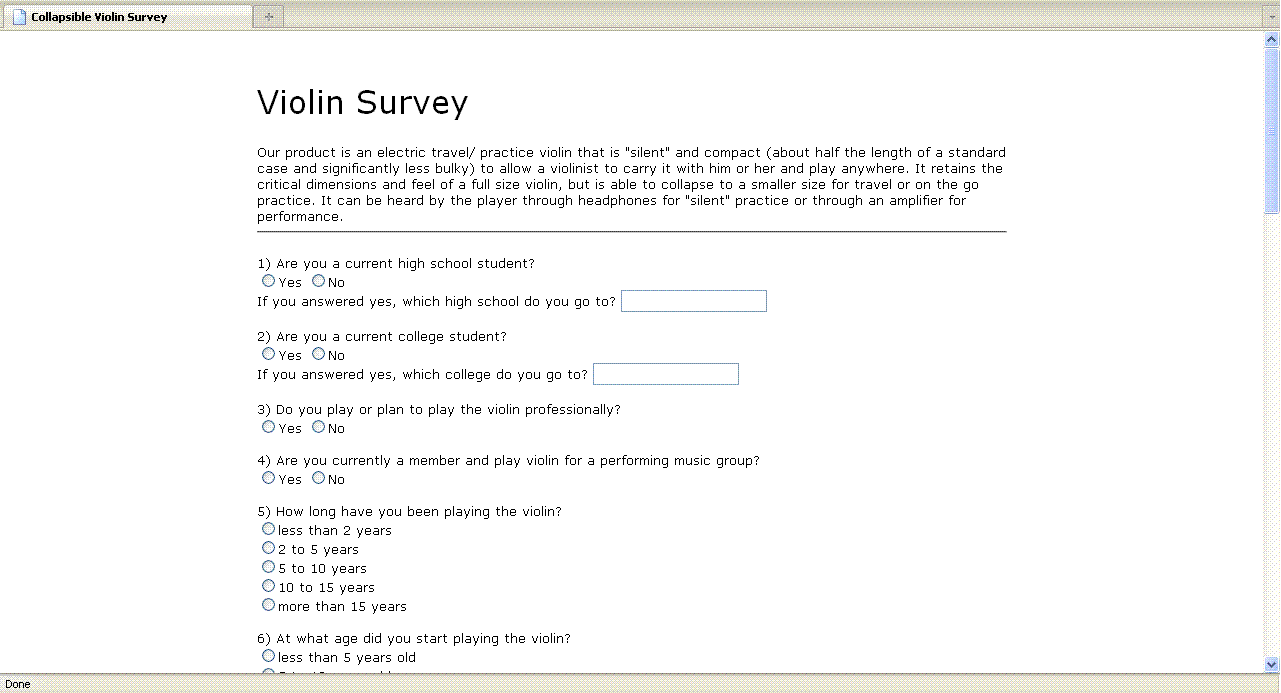
Task: Select No for current high school student
Action: coord(318,280)
